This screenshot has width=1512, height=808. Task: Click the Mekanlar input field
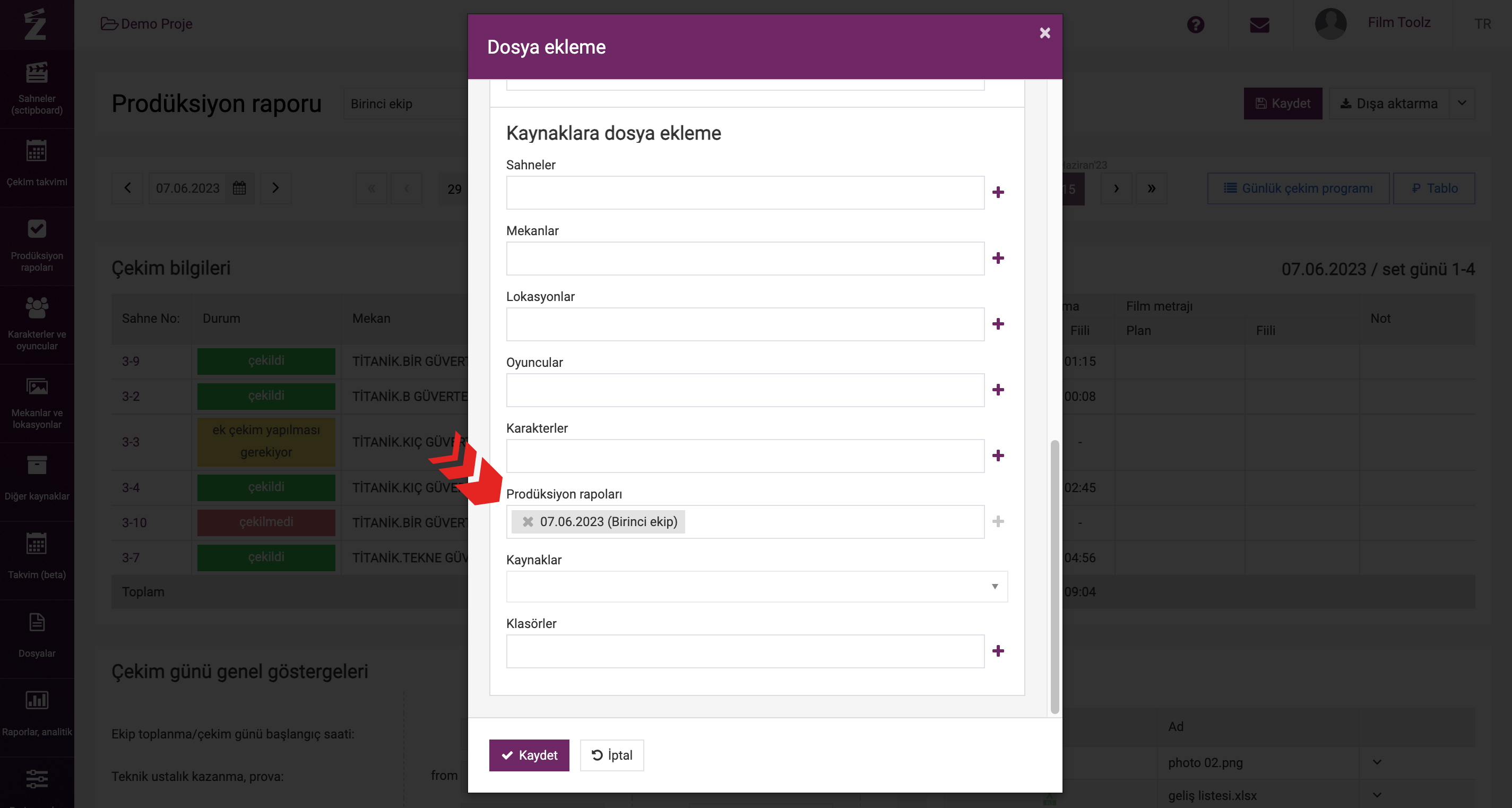click(x=745, y=259)
